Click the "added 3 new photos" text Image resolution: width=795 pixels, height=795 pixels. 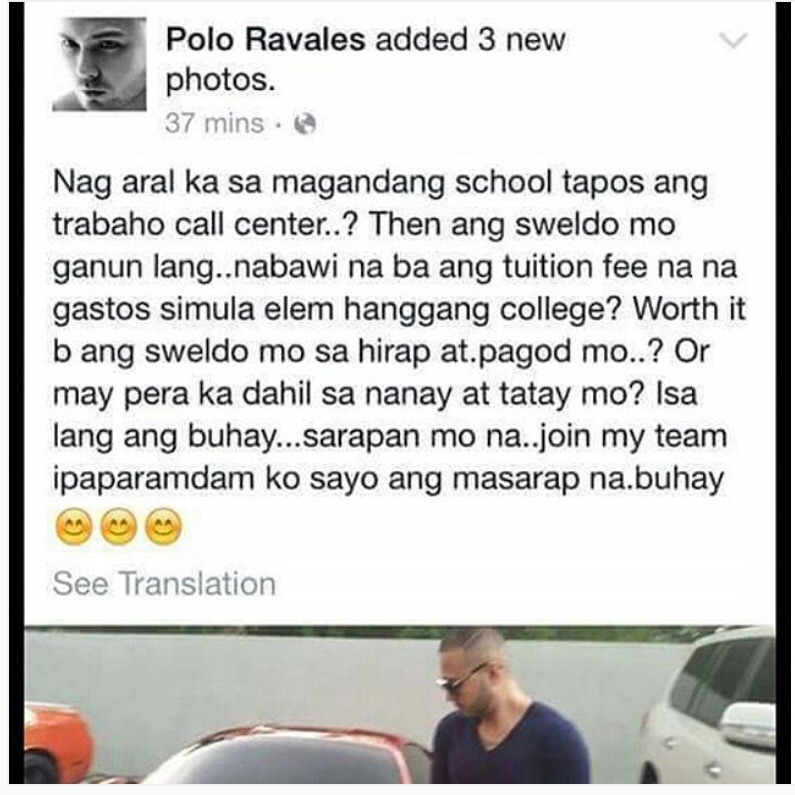(x=366, y=60)
